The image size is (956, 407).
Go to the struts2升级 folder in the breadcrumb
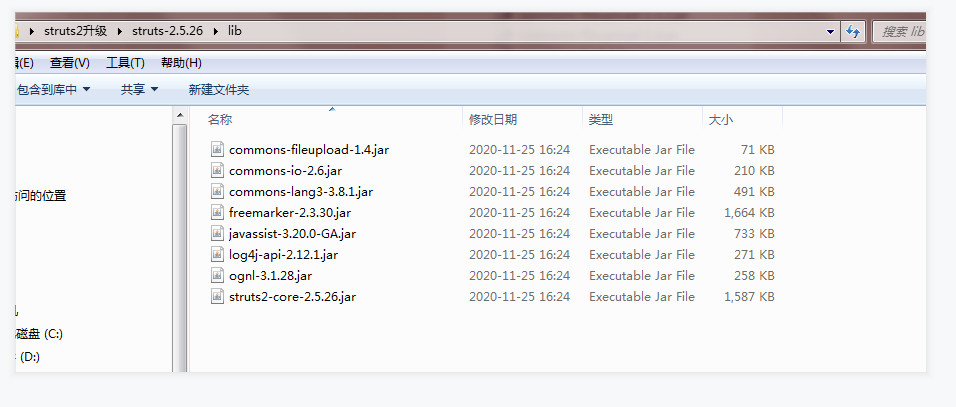(76, 31)
